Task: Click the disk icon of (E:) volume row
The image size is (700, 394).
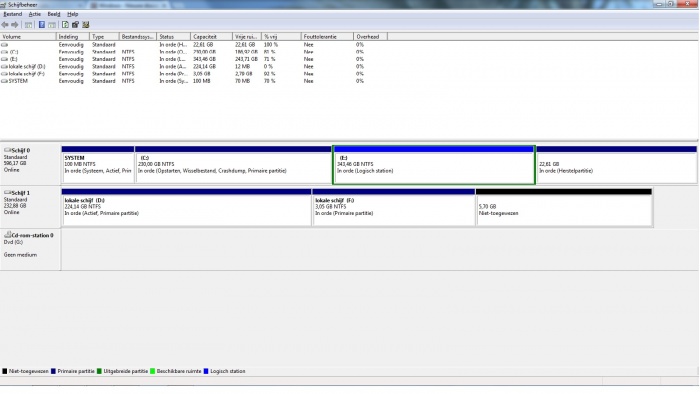Action: point(4,59)
